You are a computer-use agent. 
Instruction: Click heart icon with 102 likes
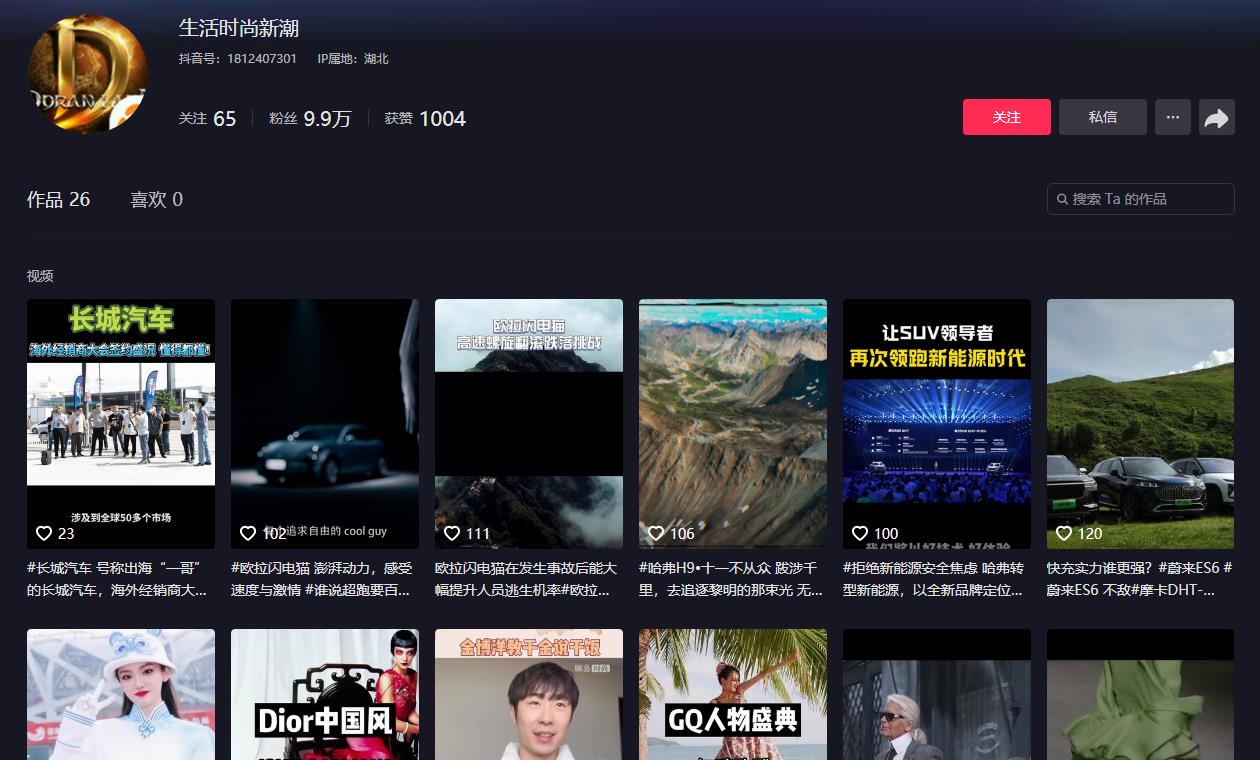(248, 533)
